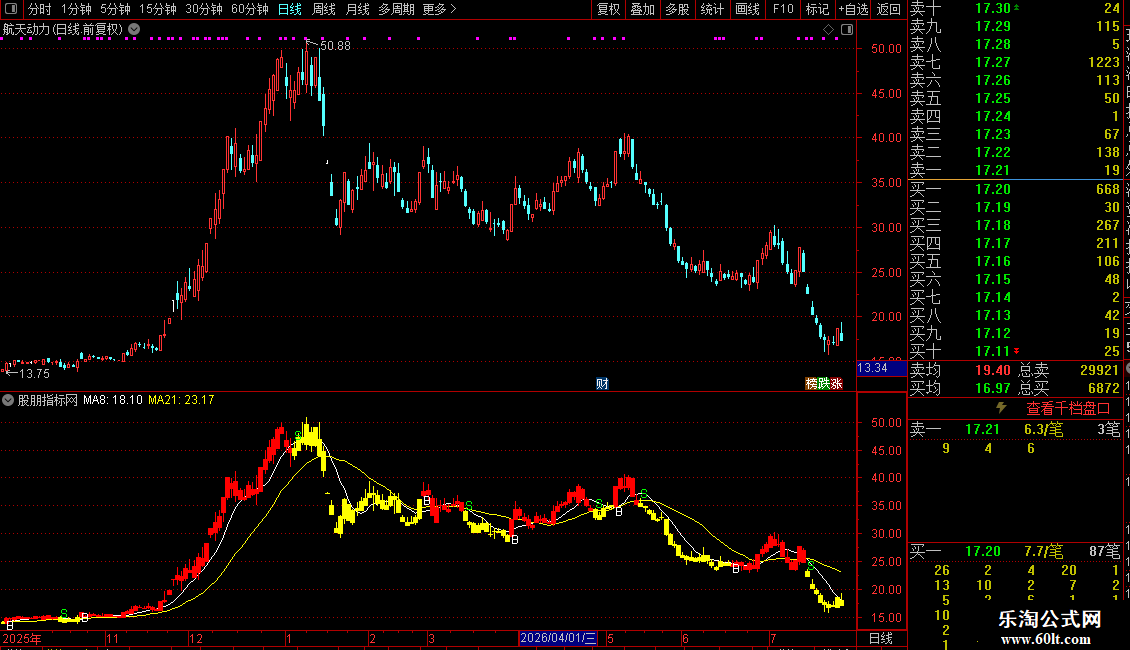Open 查看千档盘口 link
This screenshot has height=650, width=1130.
1068,409
